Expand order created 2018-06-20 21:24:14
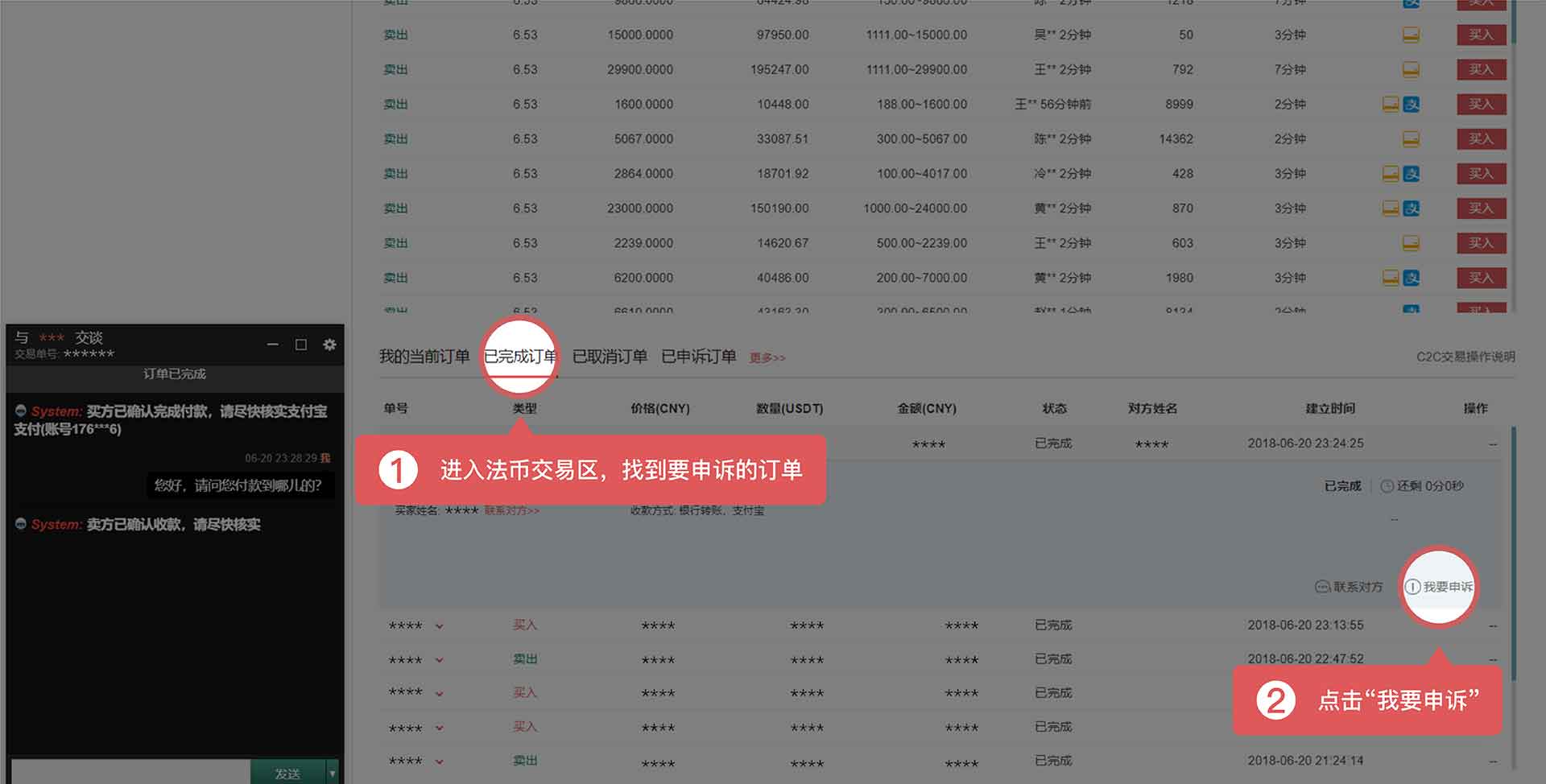The image size is (1546, 784). point(439,761)
